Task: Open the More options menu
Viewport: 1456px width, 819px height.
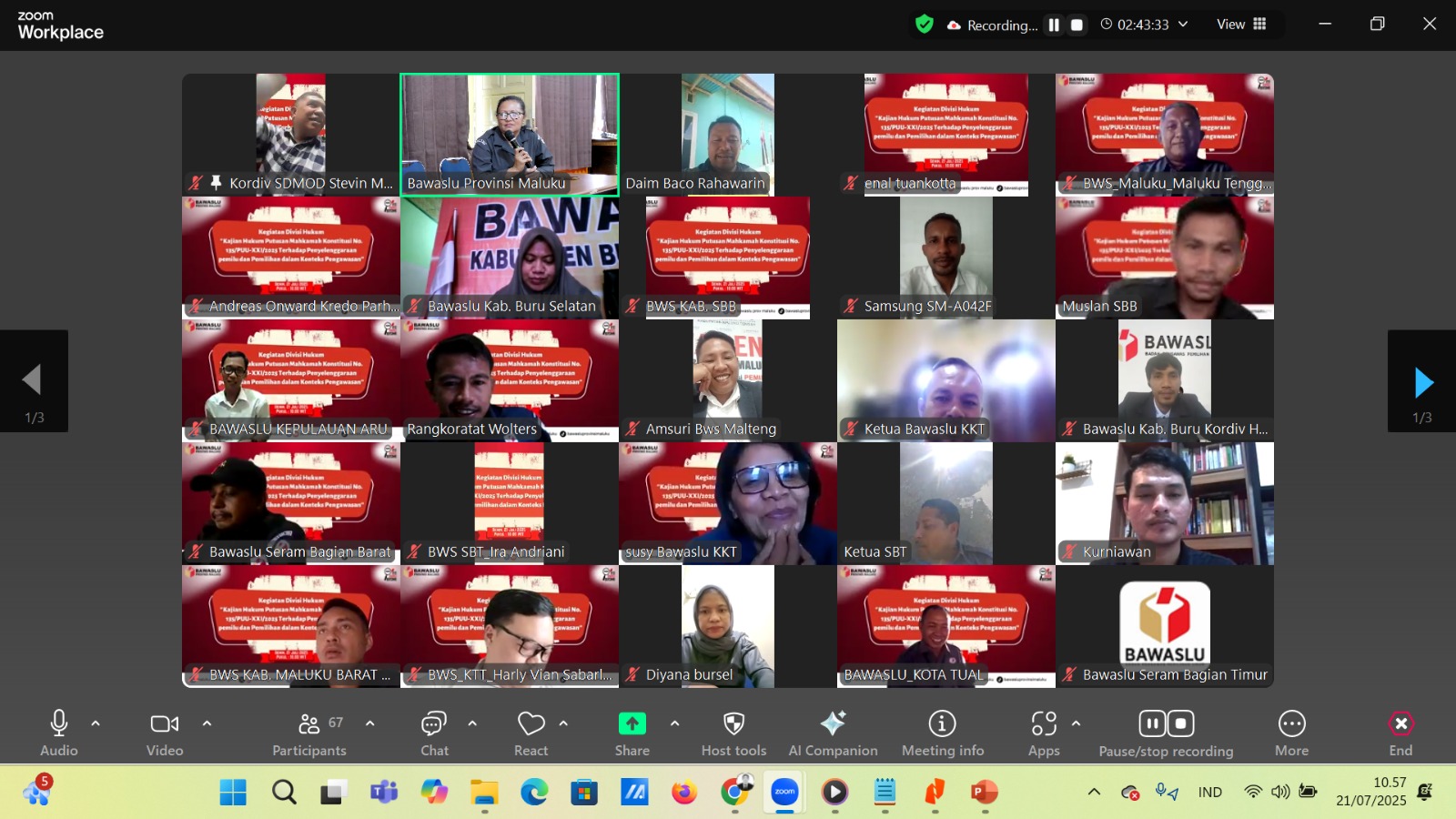Action: [x=1291, y=724]
